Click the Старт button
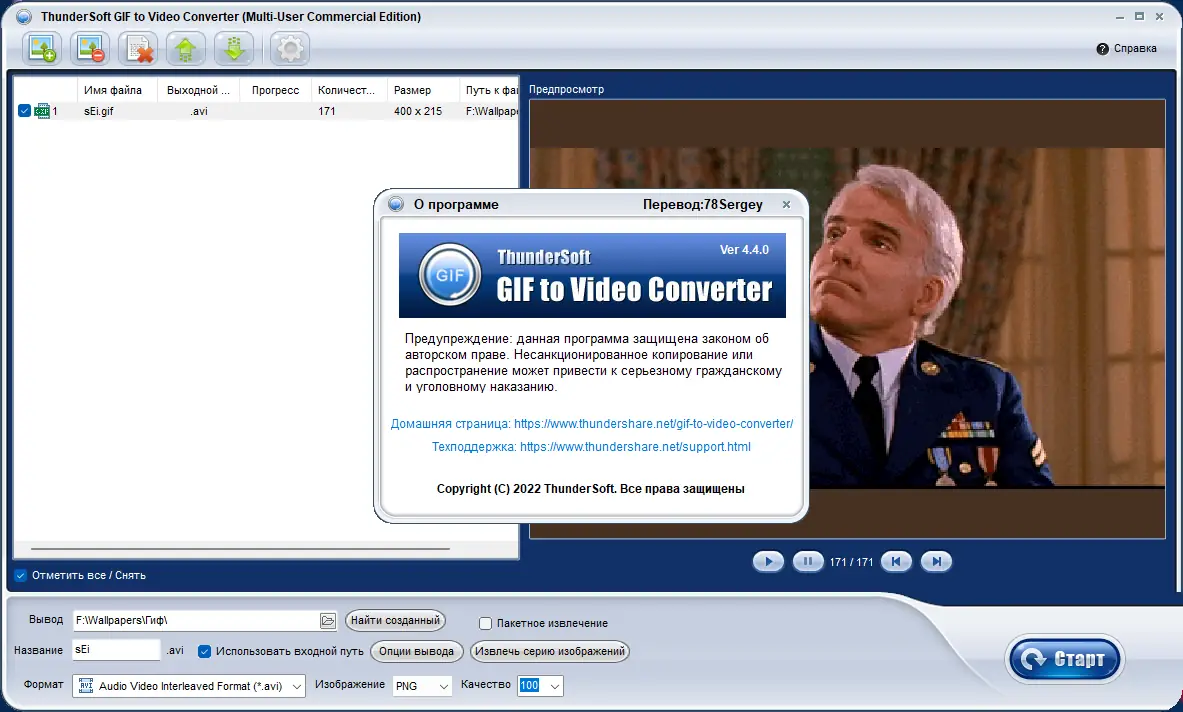This screenshot has height=712, width=1183. [1064, 659]
